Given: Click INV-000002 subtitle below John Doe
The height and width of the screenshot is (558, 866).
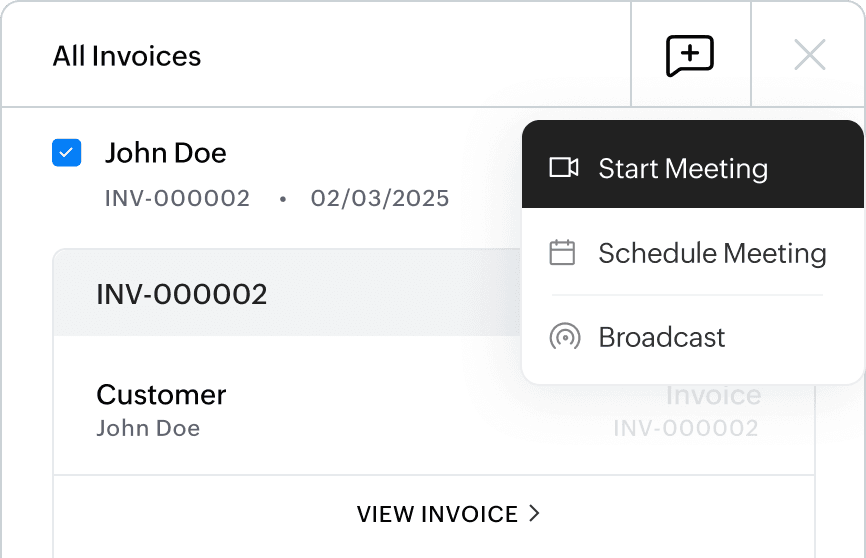Looking at the screenshot, I should coord(177,198).
